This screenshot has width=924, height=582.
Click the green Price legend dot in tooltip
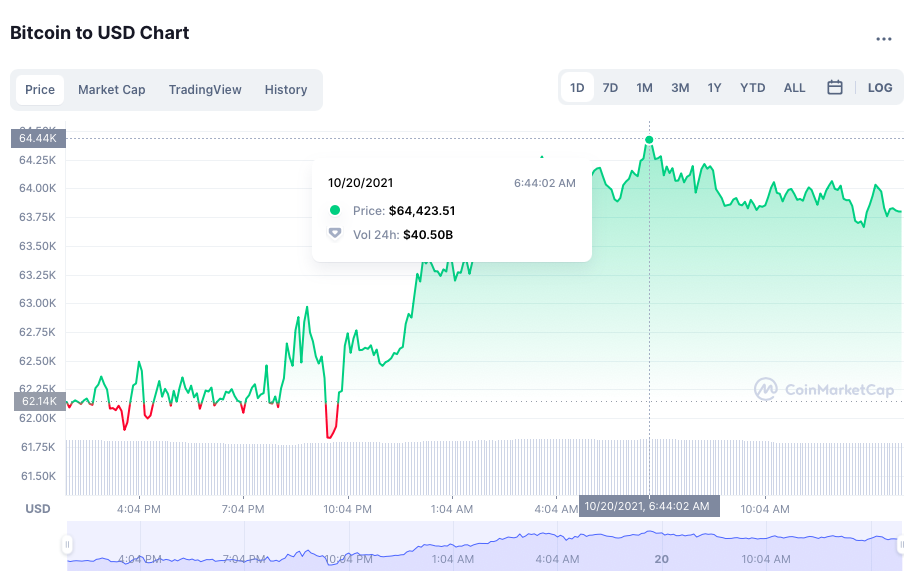335,210
